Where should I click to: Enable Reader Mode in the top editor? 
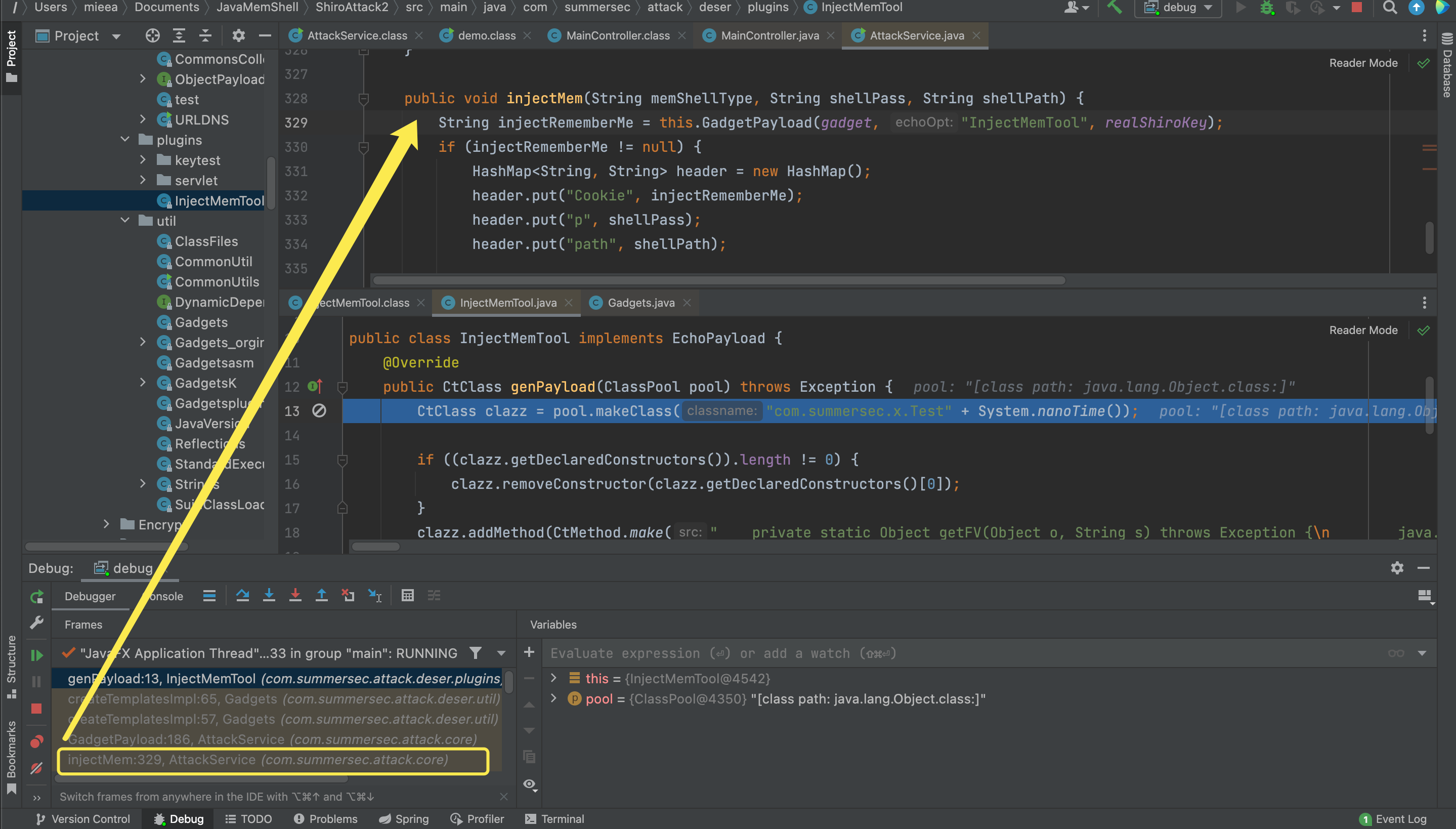(1363, 63)
